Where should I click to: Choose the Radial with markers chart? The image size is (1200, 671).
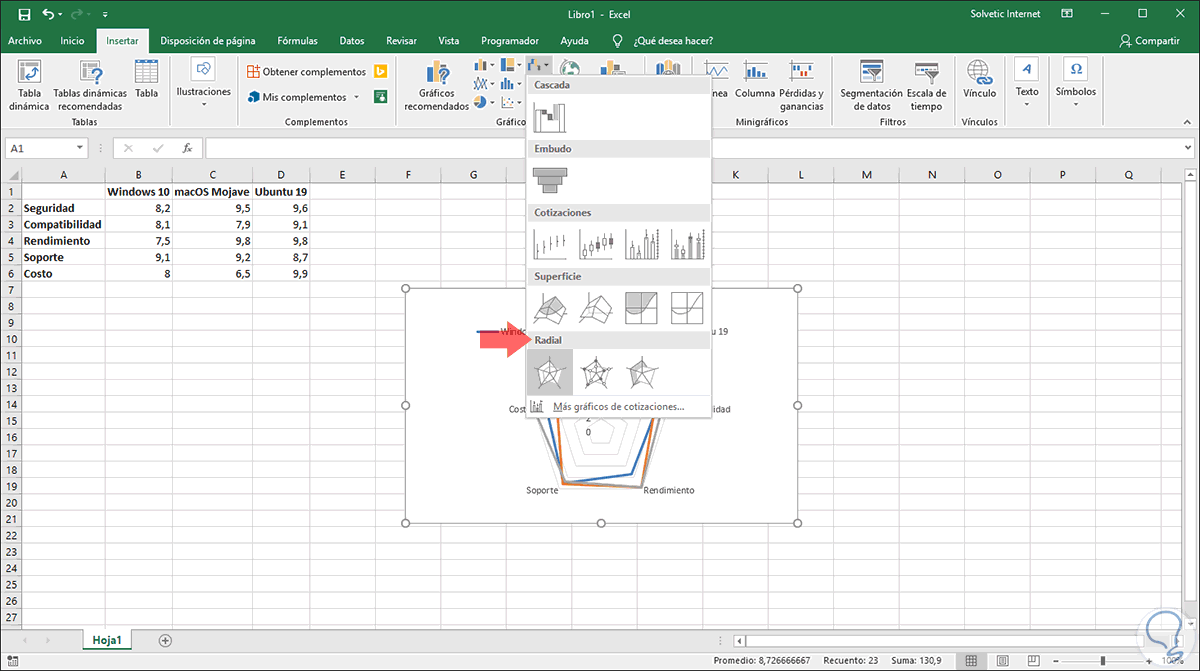(595, 372)
